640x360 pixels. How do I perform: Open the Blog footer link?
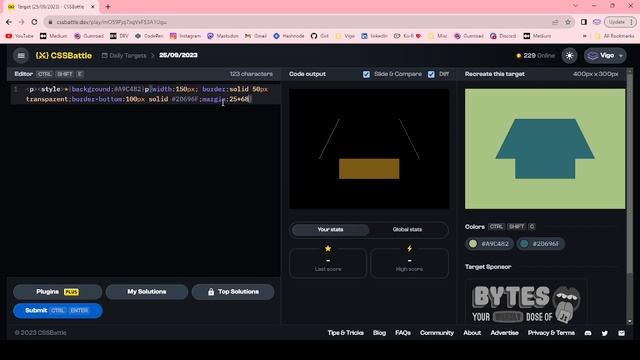pyautogui.click(x=379, y=333)
